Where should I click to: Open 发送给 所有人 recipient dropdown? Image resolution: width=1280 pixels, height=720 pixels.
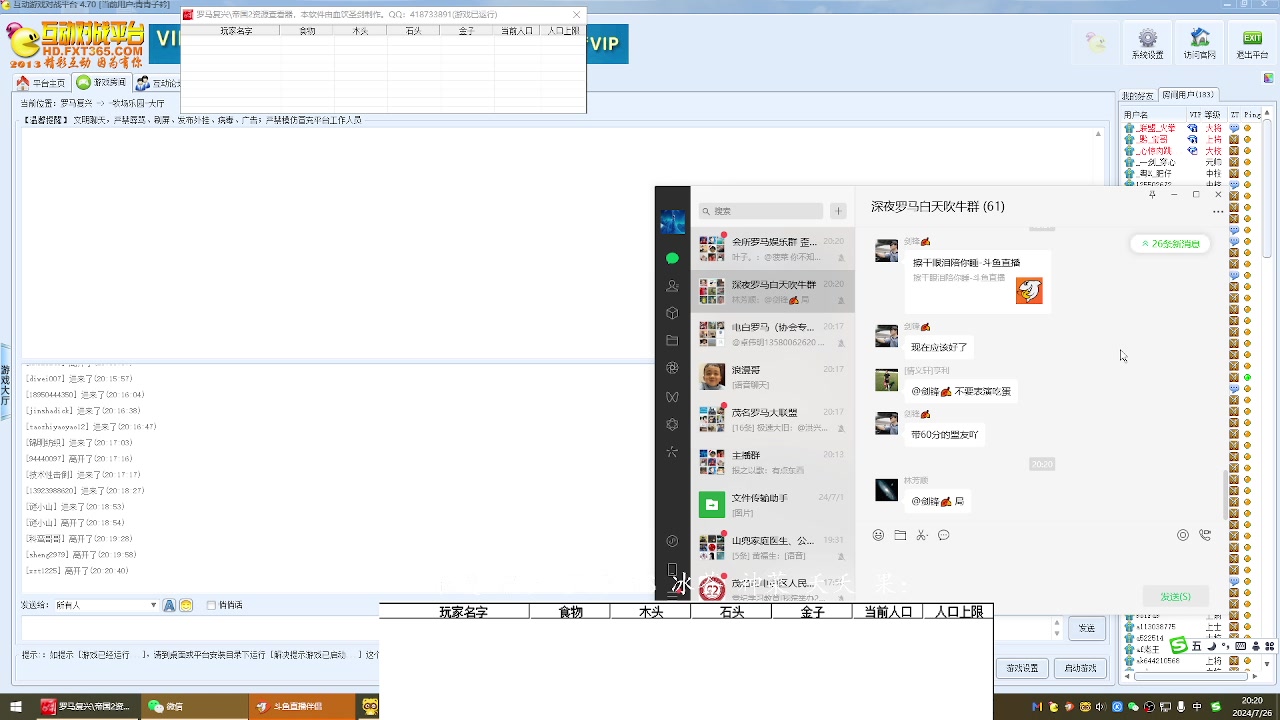pos(107,605)
